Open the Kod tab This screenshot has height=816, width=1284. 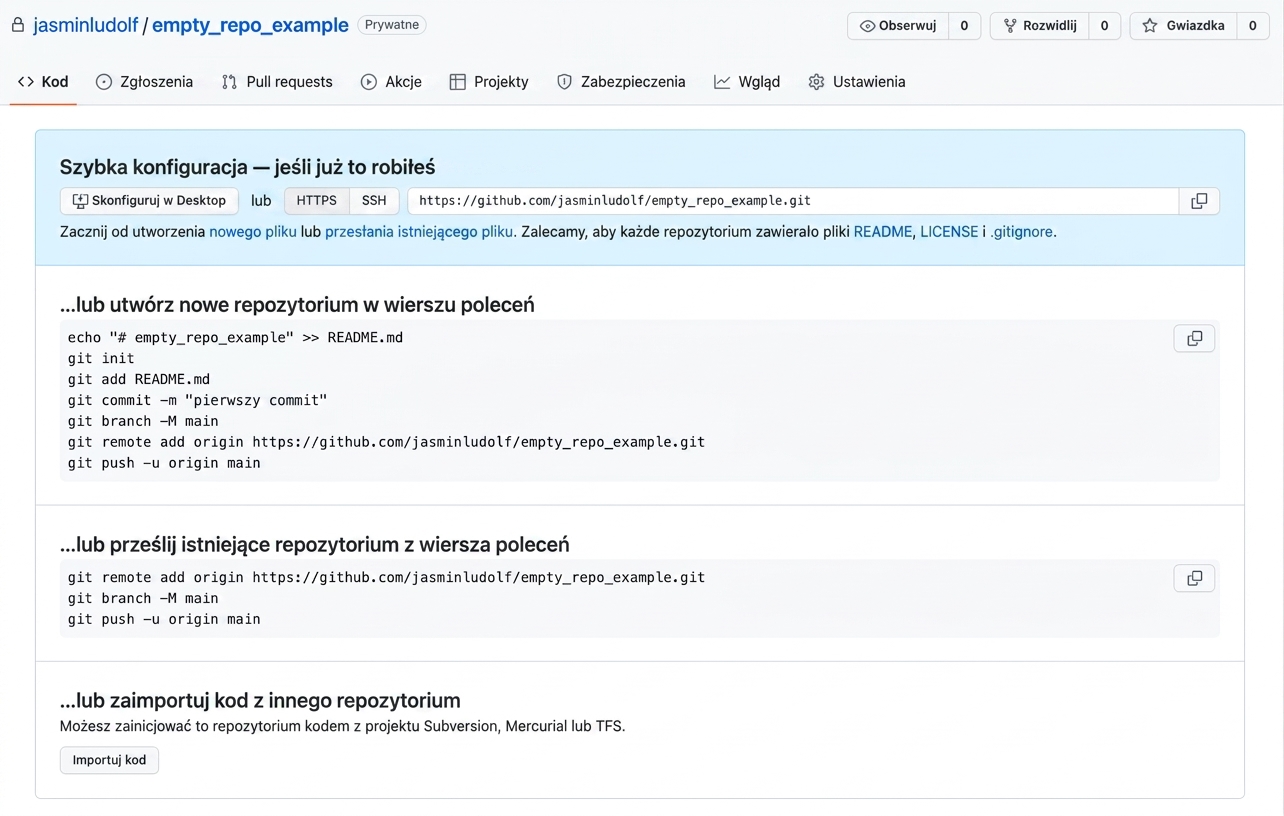[x=43, y=82]
